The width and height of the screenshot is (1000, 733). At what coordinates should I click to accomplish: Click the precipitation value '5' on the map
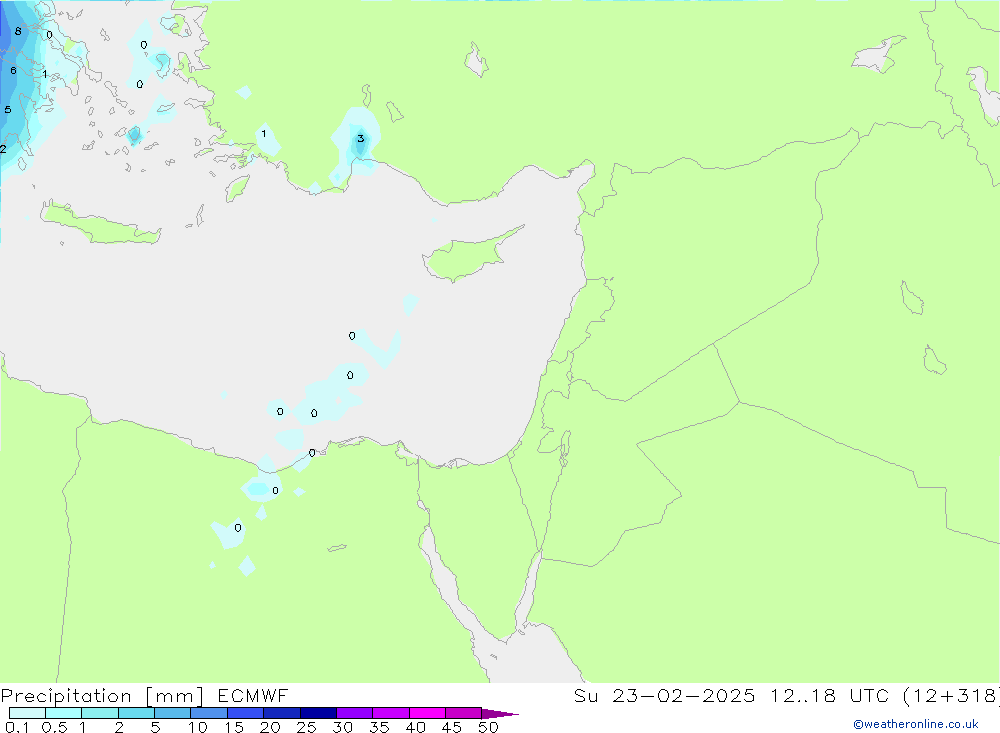click(8, 110)
